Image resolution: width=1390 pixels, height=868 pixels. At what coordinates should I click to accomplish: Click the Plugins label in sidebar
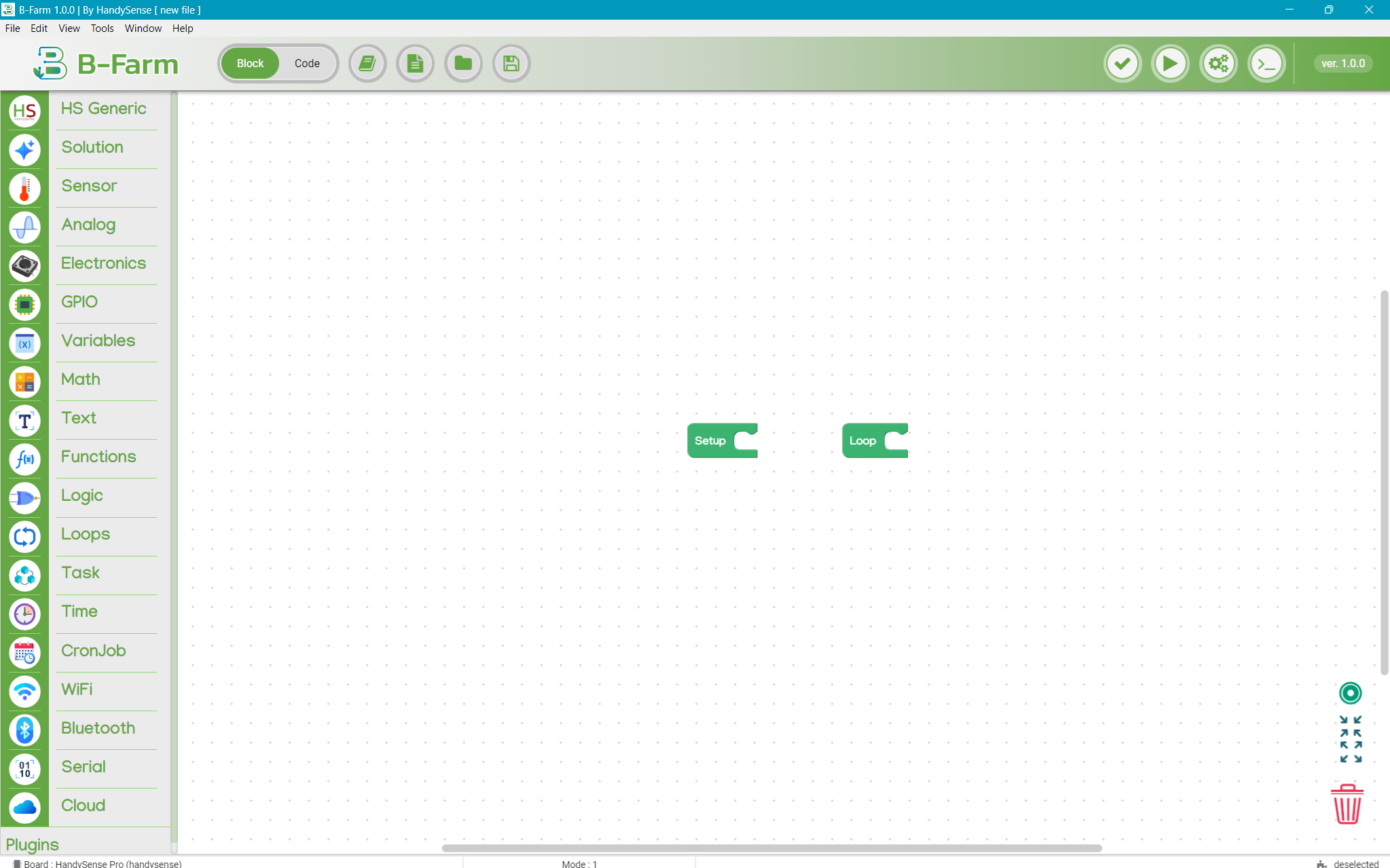[x=33, y=845]
